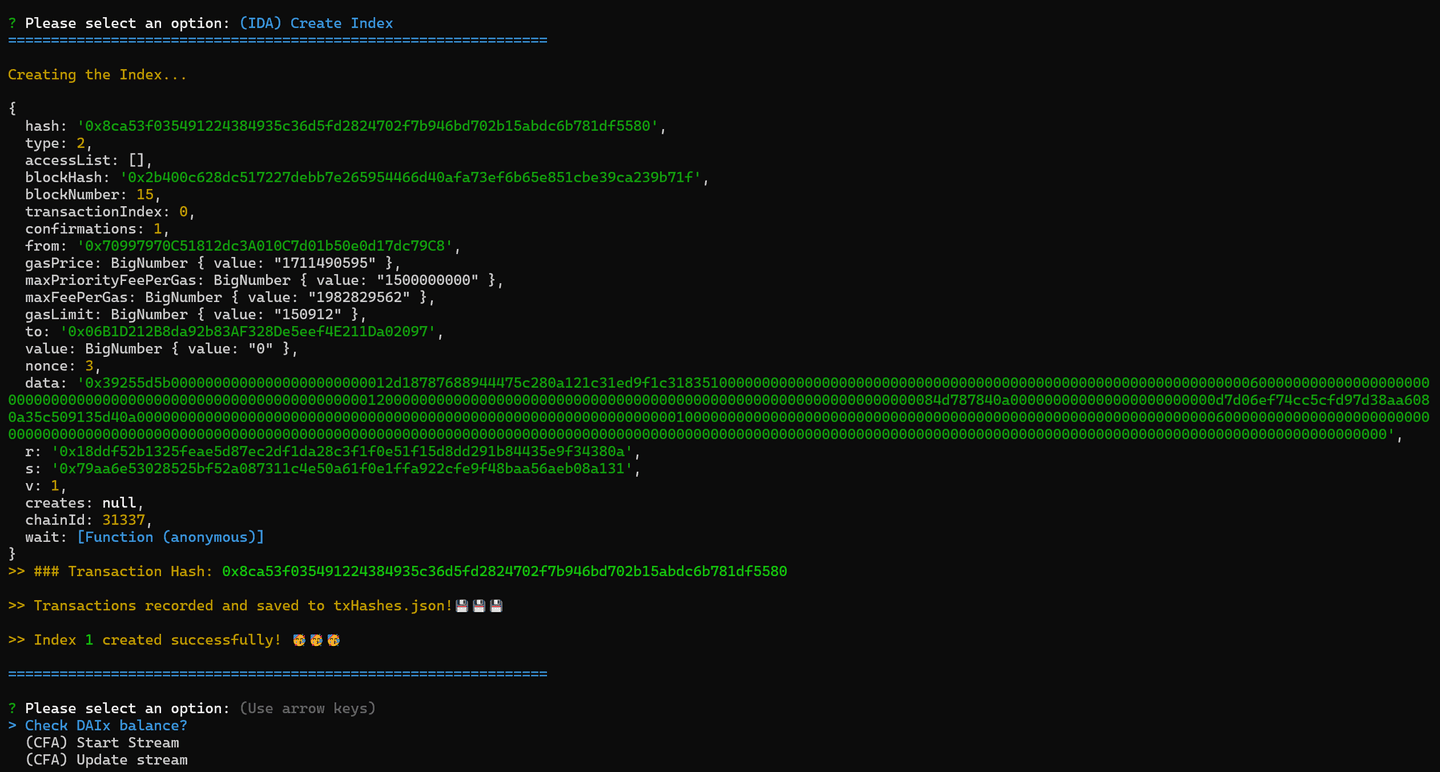The width and height of the screenshot is (1440, 772).
Task: Click the 'creates: null' line
Action: 85,503
